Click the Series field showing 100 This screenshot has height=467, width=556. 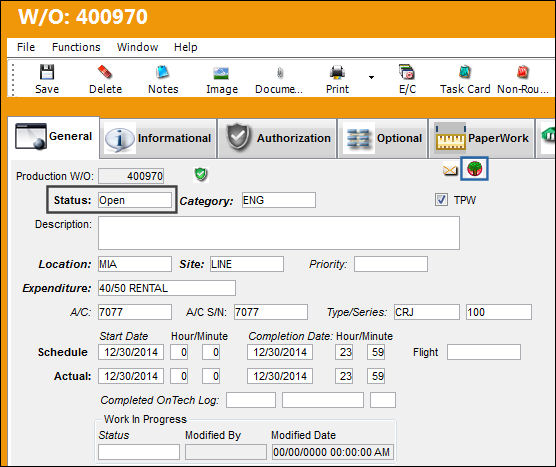tap(499, 312)
